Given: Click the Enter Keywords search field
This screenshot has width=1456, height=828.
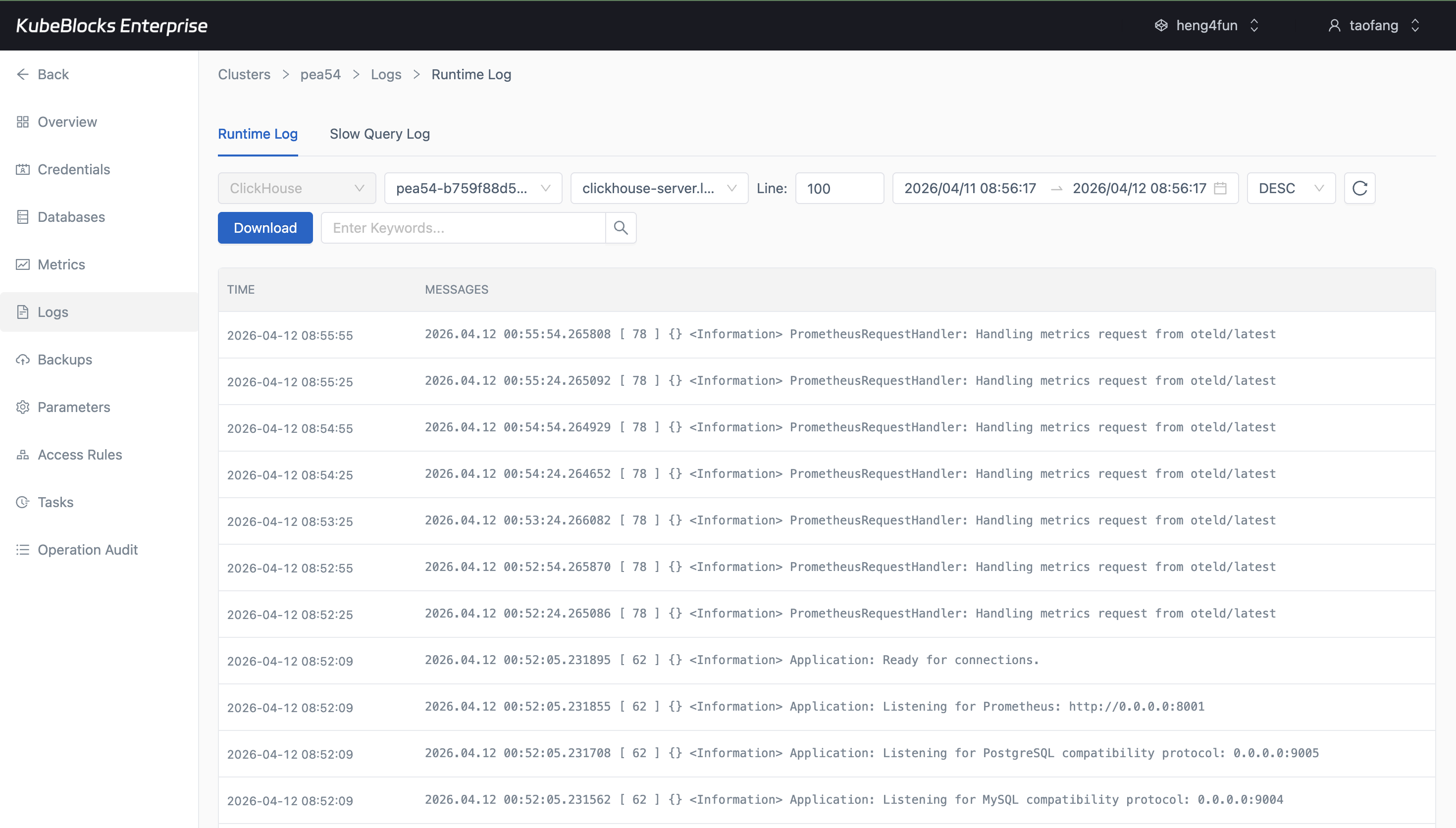Looking at the screenshot, I should 464,227.
